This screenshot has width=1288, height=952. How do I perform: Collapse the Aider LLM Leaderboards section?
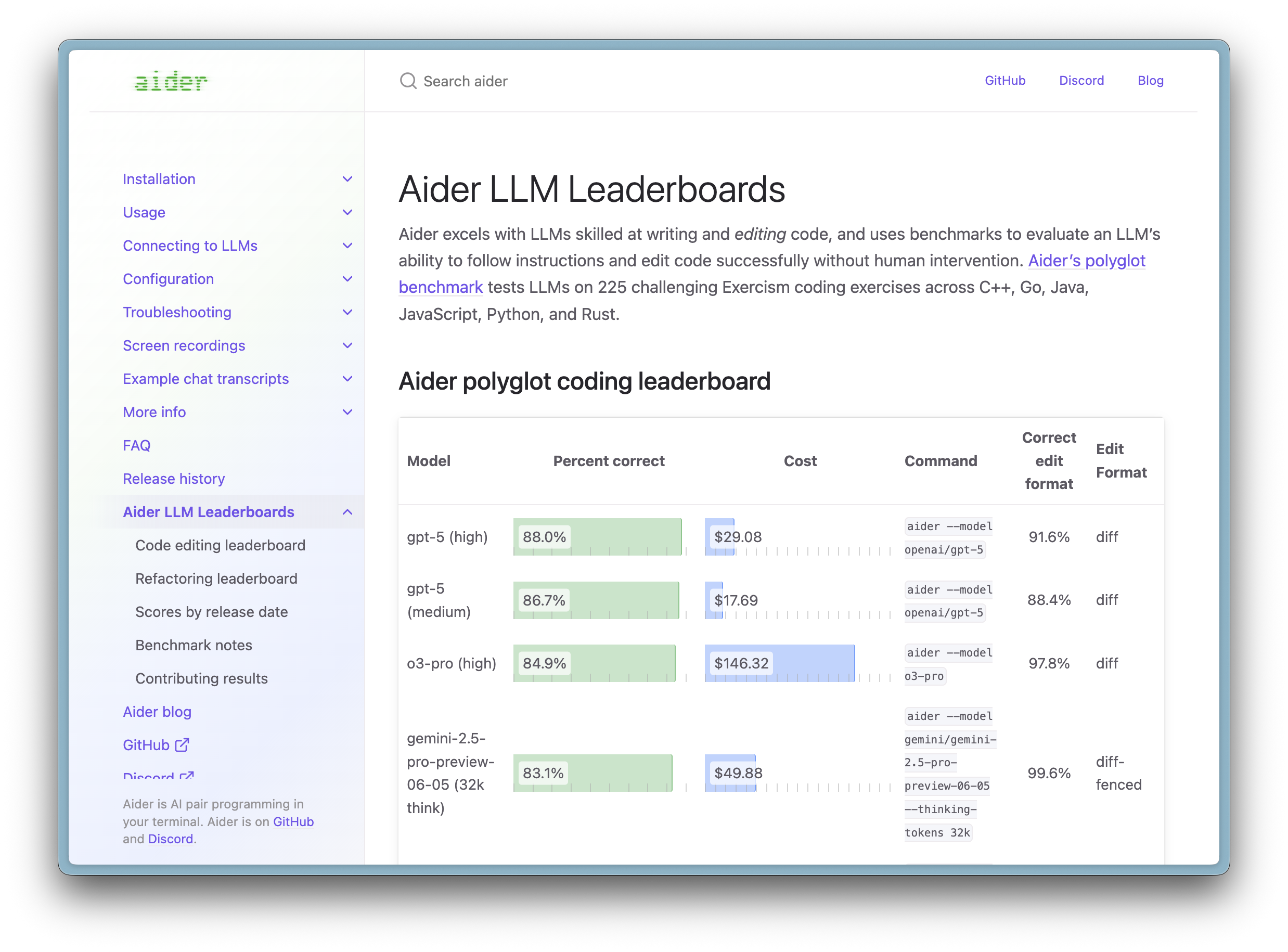pyautogui.click(x=347, y=512)
